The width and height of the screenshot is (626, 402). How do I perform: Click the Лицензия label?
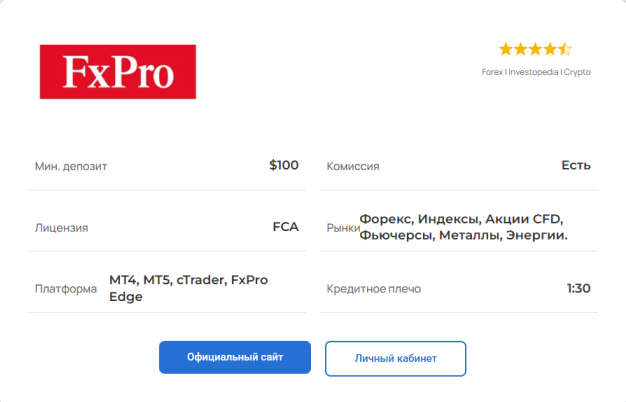(x=61, y=228)
